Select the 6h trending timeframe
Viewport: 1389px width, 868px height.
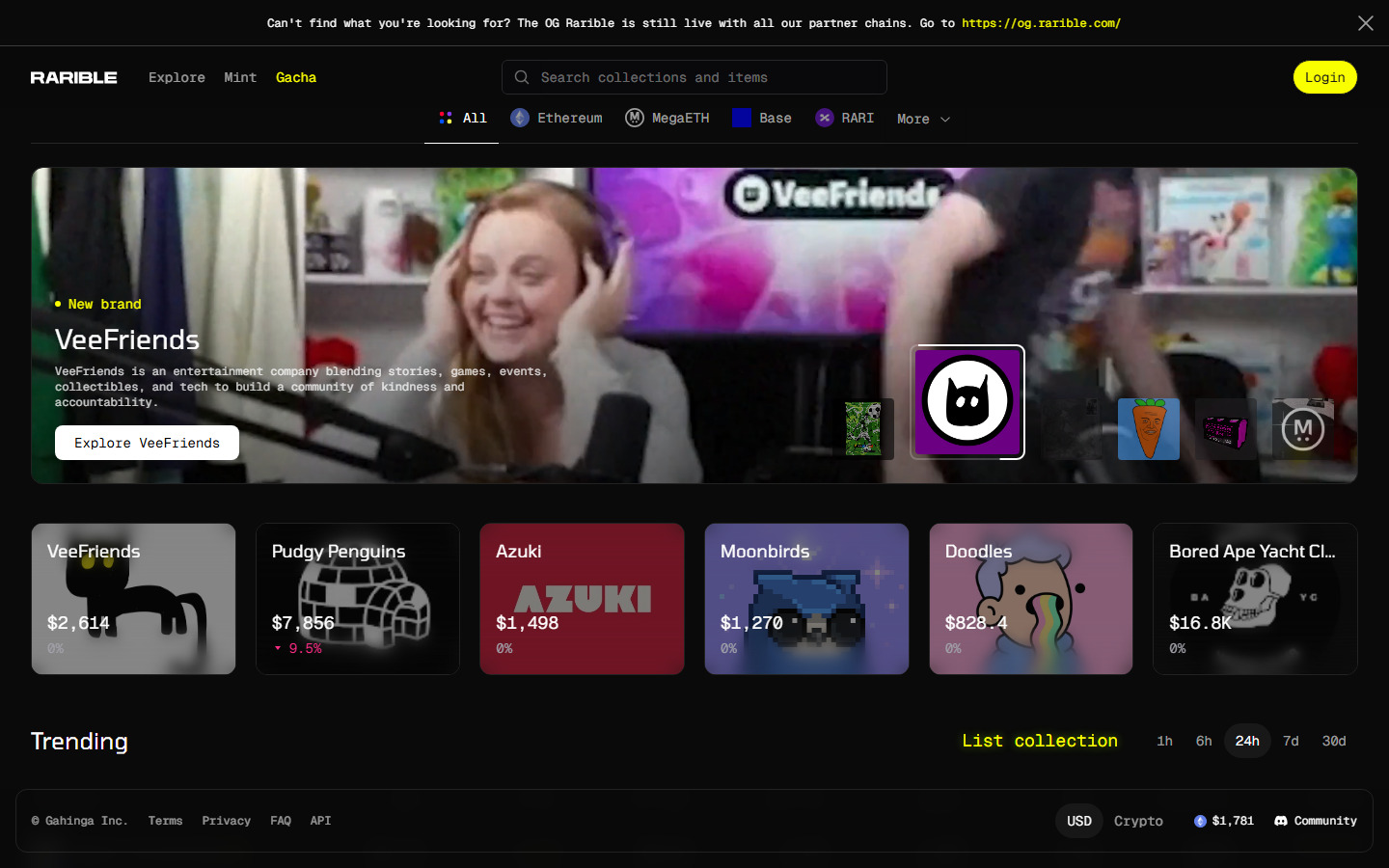[1204, 741]
